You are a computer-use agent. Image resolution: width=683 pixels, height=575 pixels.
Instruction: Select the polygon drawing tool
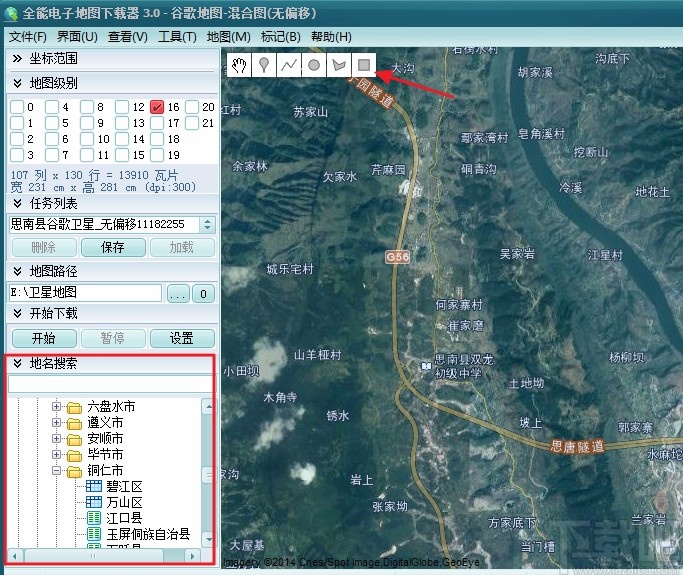coord(339,65)
